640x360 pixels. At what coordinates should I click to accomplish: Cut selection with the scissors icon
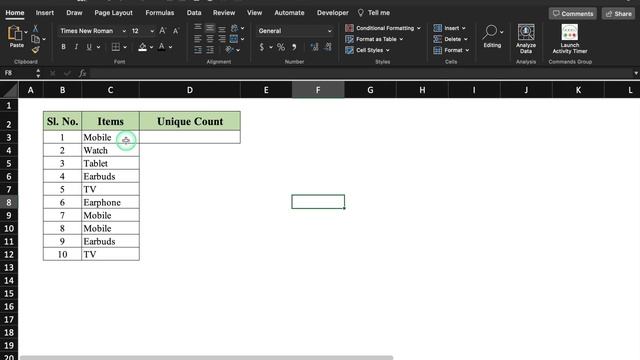[36, 28]
